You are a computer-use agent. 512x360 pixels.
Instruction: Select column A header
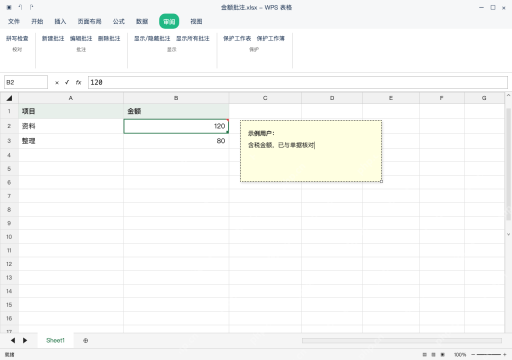(71, 98)
